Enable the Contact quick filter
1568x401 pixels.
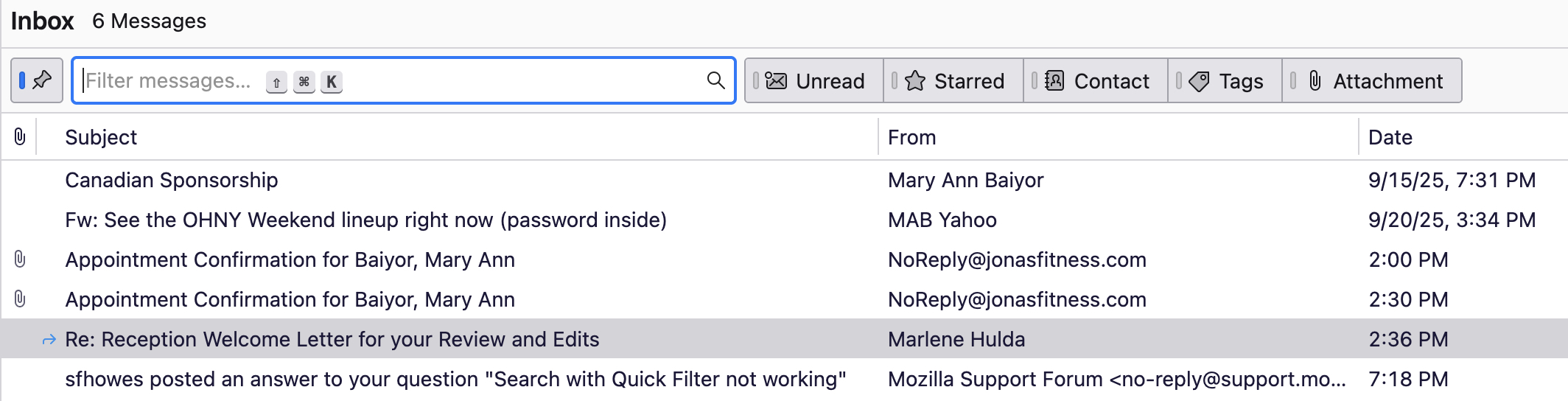pyautogui.click(x=1096, y=80)
